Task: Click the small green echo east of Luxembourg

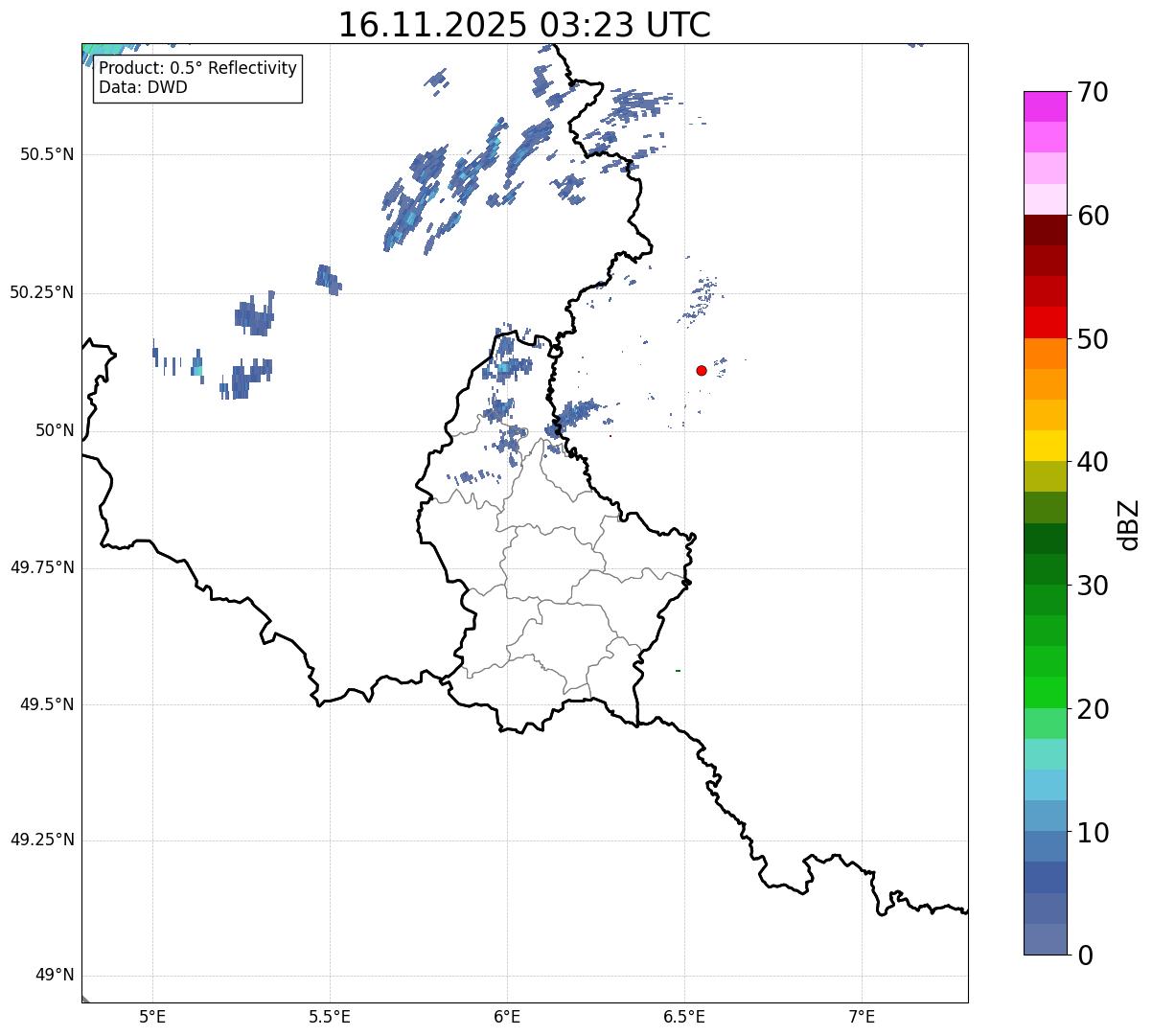Action: pyautogui.click(x=678, y=671)
